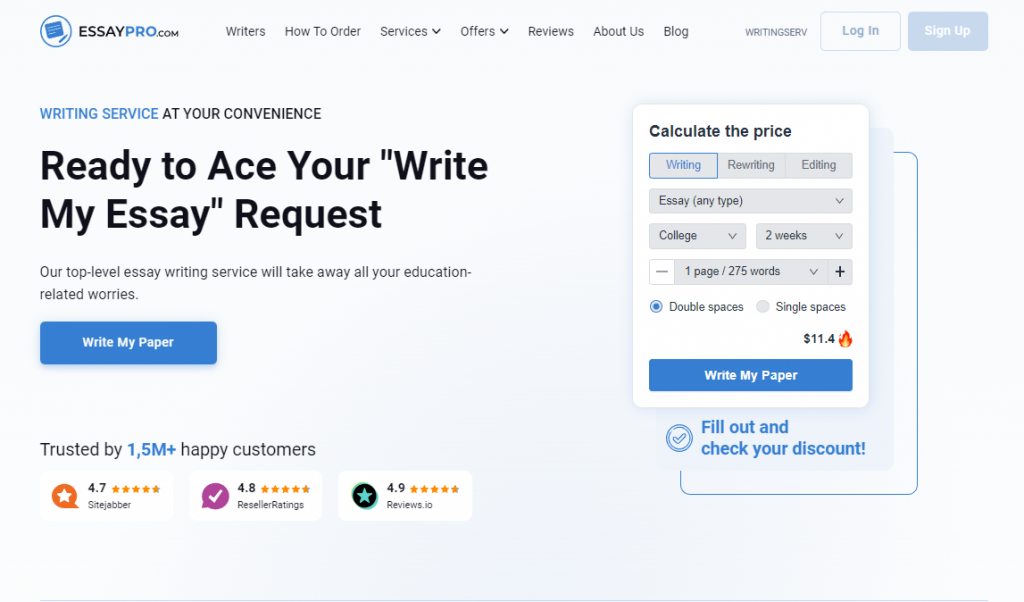
Task: Open the 1 page / 275 words selector
Action: pos(750,272)
